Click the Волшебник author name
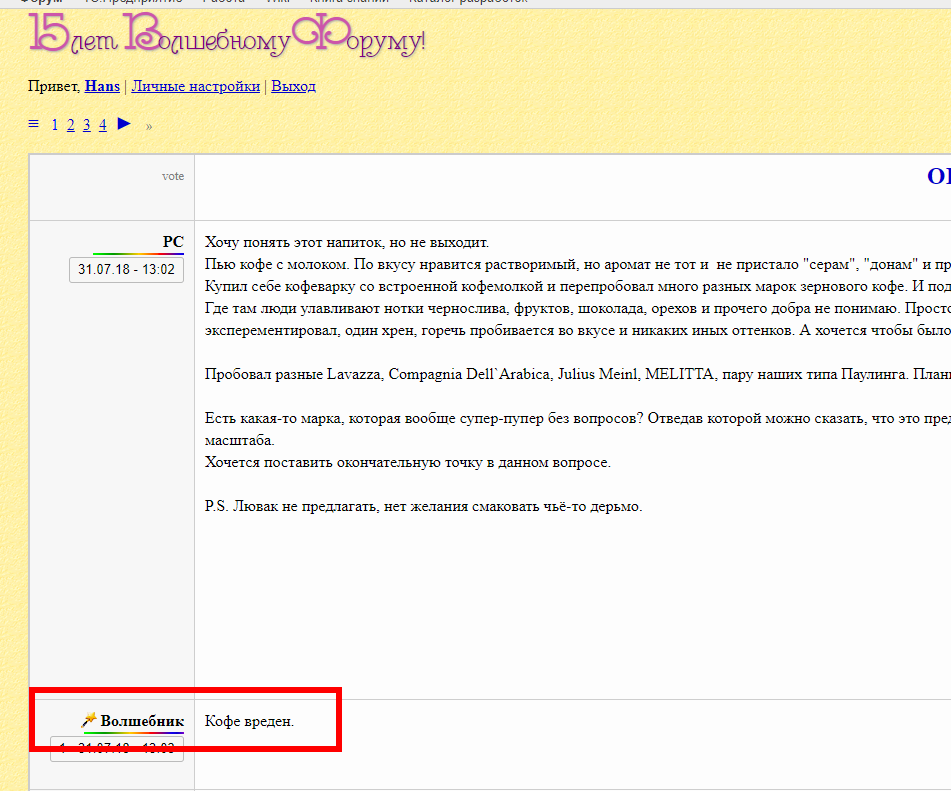 tap(142, 721)
